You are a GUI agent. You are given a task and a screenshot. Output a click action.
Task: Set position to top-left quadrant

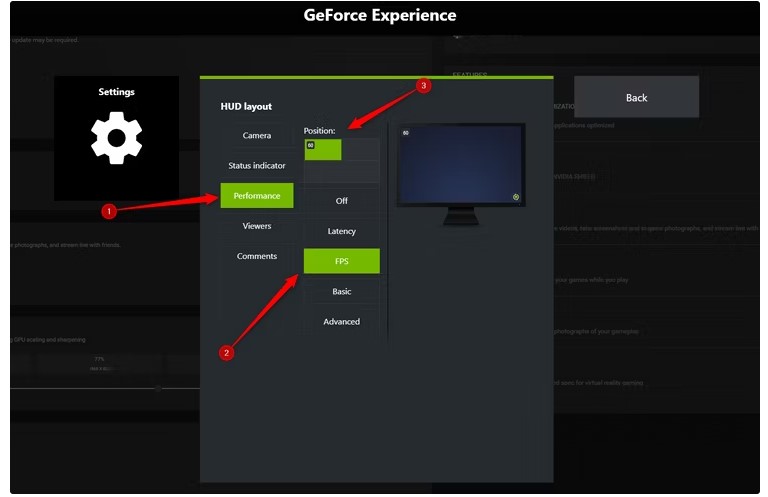[323, 149]
